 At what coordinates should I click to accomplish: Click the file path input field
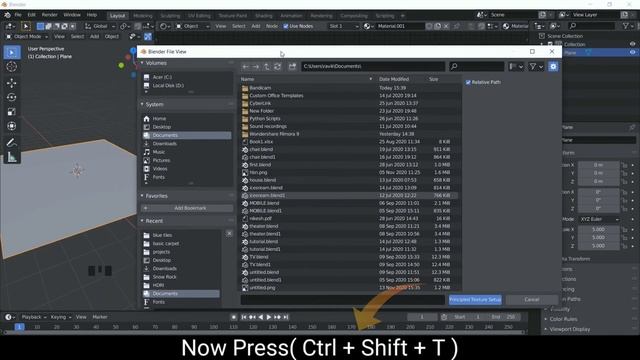pos(373,67)
